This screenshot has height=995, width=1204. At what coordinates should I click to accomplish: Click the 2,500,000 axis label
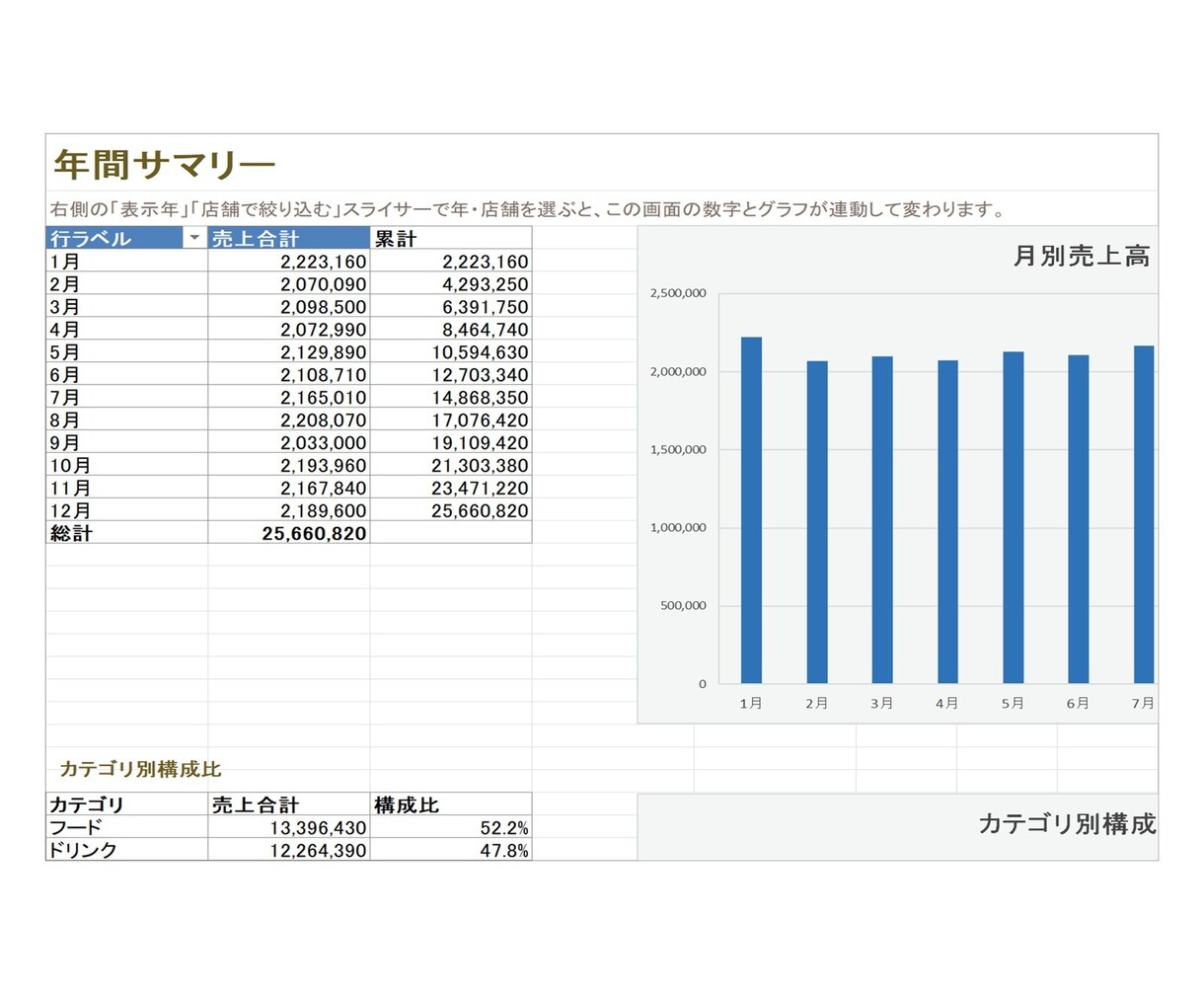(x=678, y=293)
